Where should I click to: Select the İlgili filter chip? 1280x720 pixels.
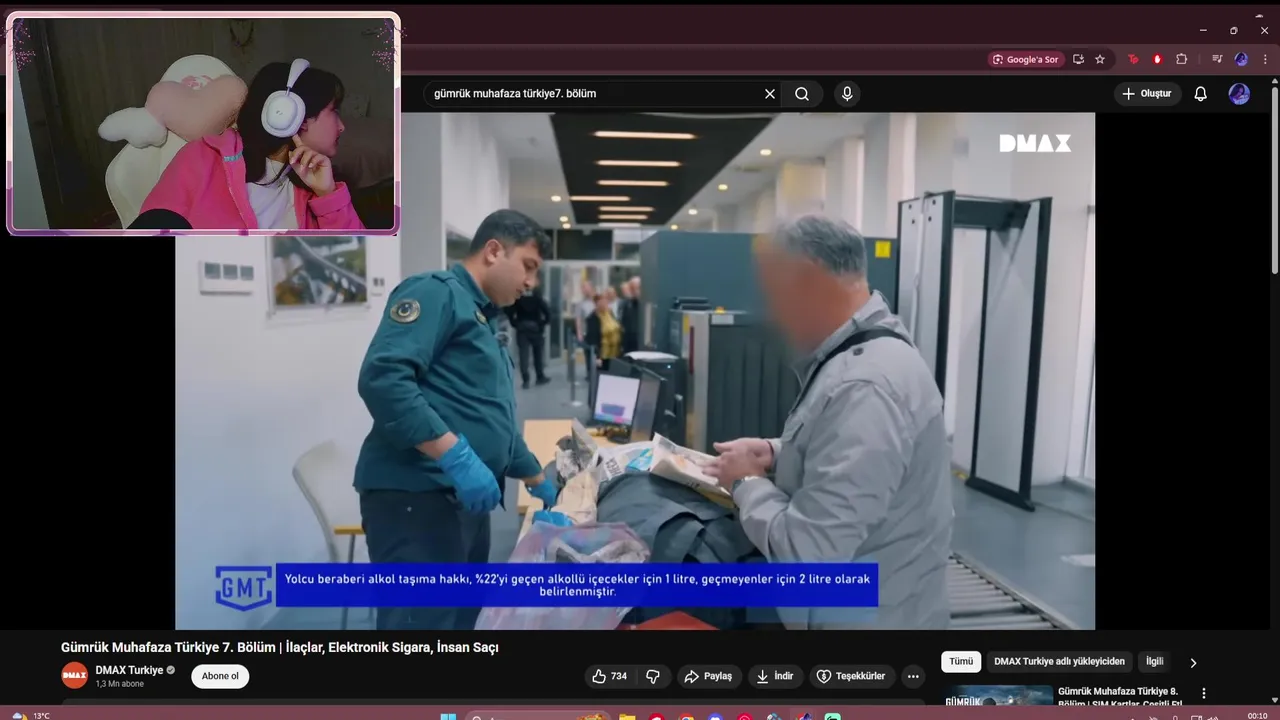[x=1155, y=661]
